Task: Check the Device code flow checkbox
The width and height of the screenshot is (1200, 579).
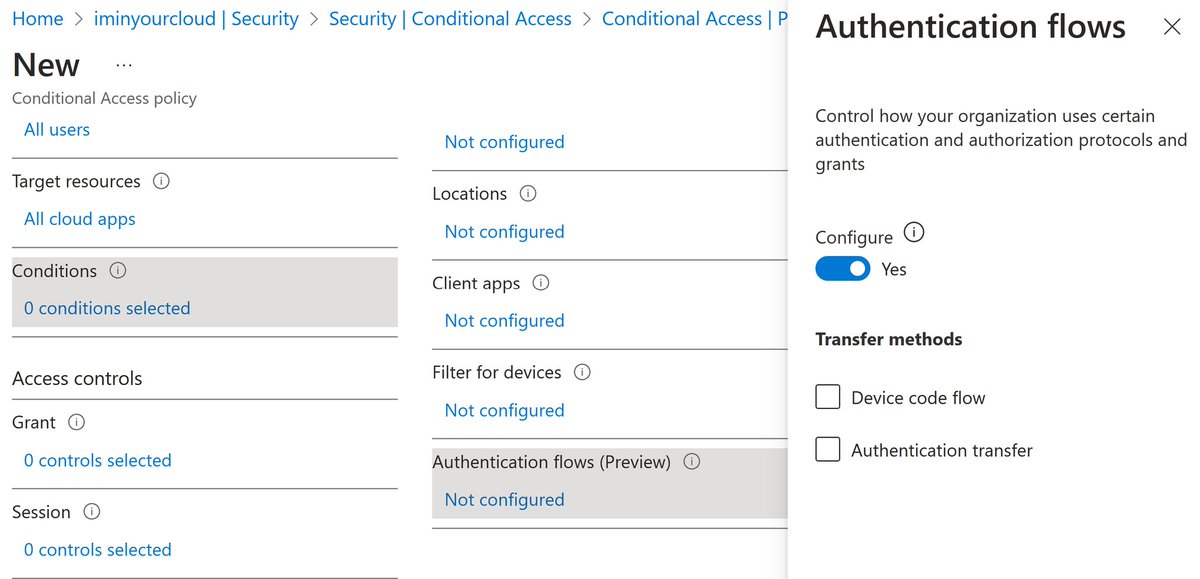Action: click(827, 397)
